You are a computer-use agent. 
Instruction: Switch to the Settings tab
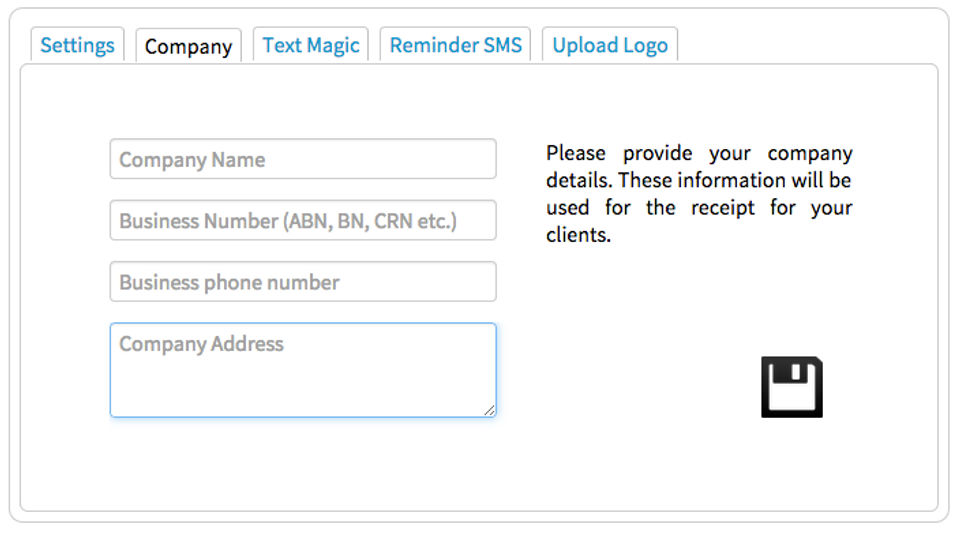click(77, 45)
